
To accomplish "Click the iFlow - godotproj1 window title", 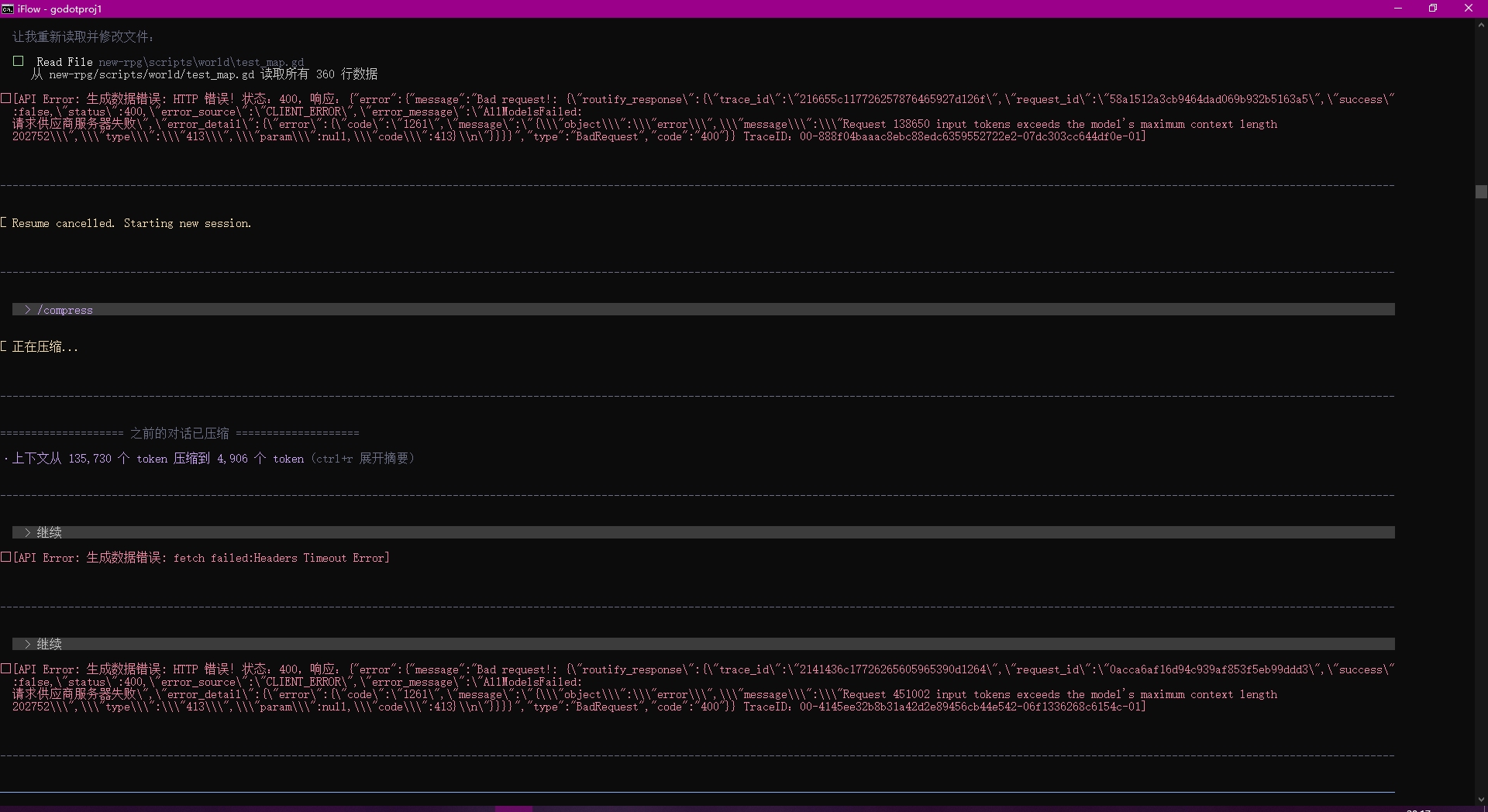I will point(60,9).
